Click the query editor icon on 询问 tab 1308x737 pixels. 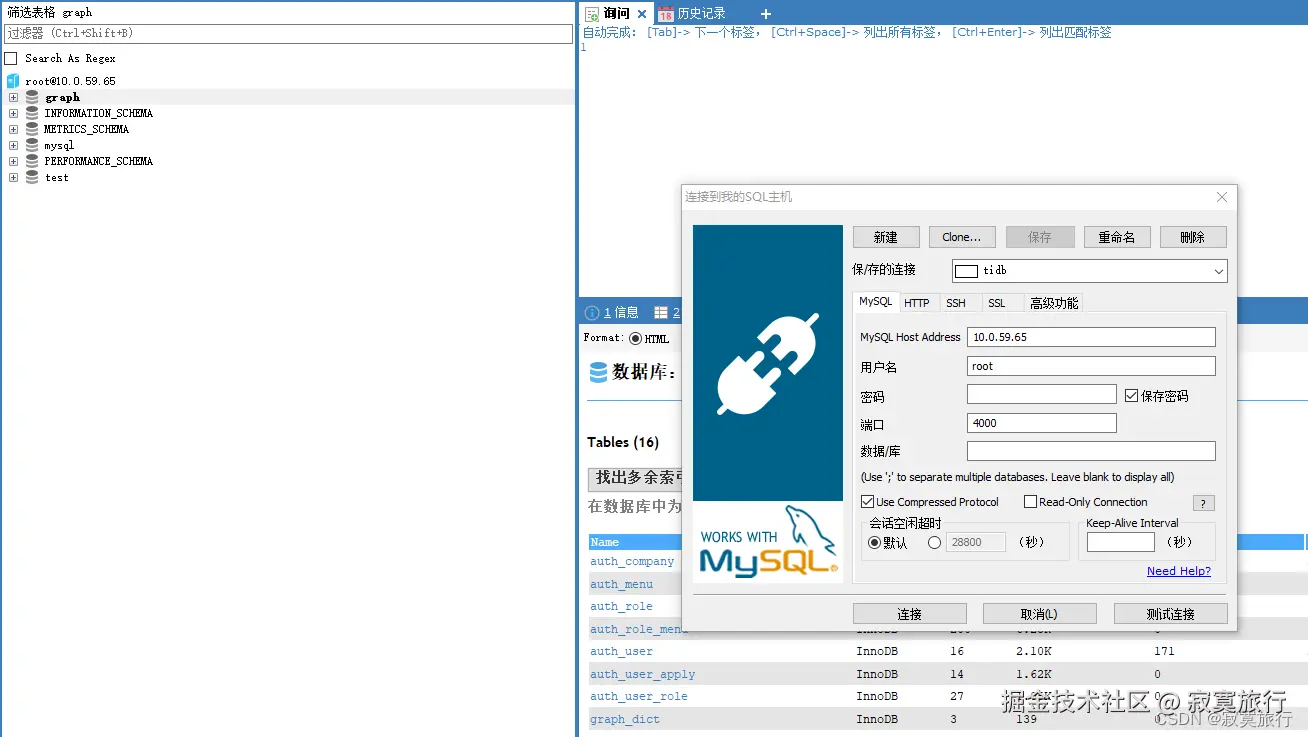click(592, 14)
